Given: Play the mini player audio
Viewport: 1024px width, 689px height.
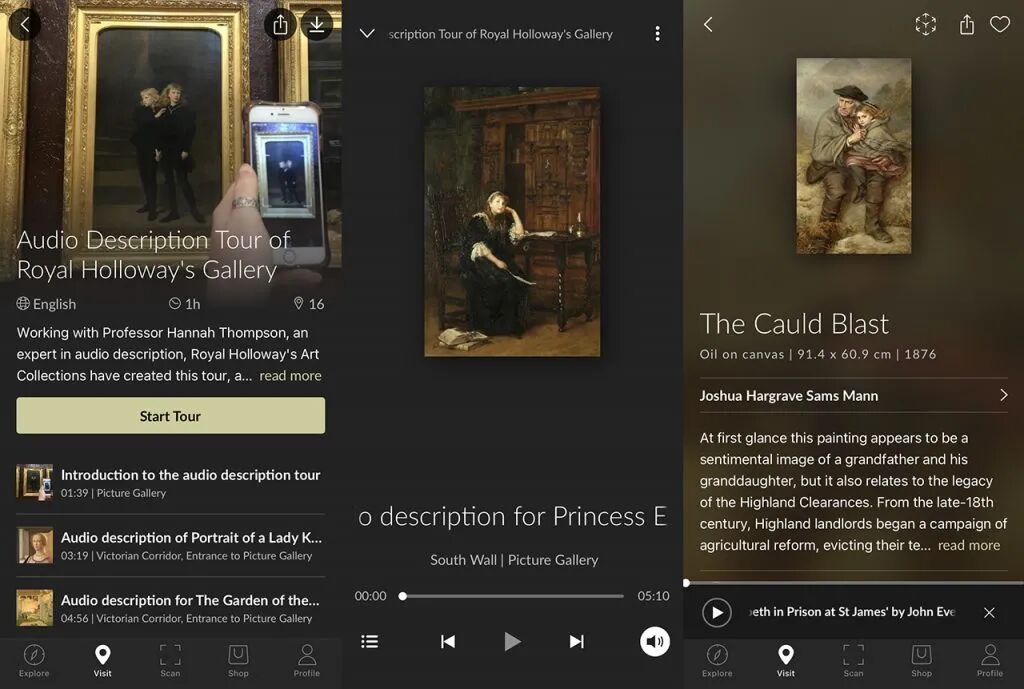Looking at the screenshot, I should [717, 613].
